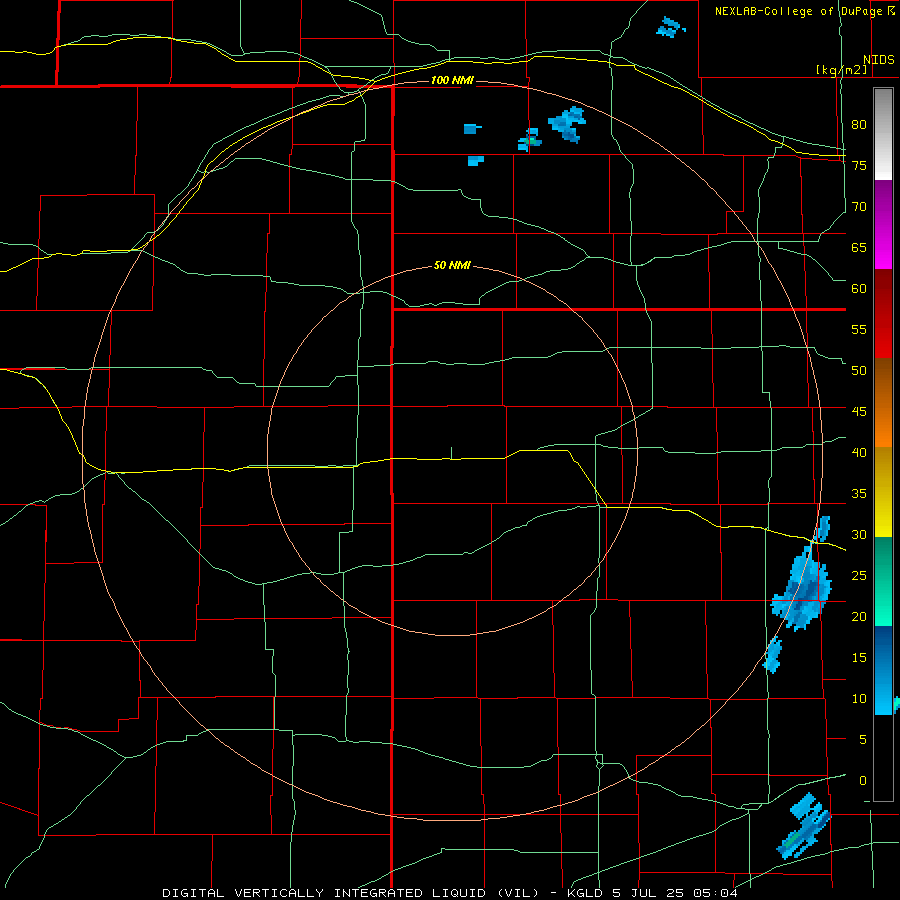Click the 0 value on the legend
This screenshot has height=900, width=900.
click(x=863, y=781)
